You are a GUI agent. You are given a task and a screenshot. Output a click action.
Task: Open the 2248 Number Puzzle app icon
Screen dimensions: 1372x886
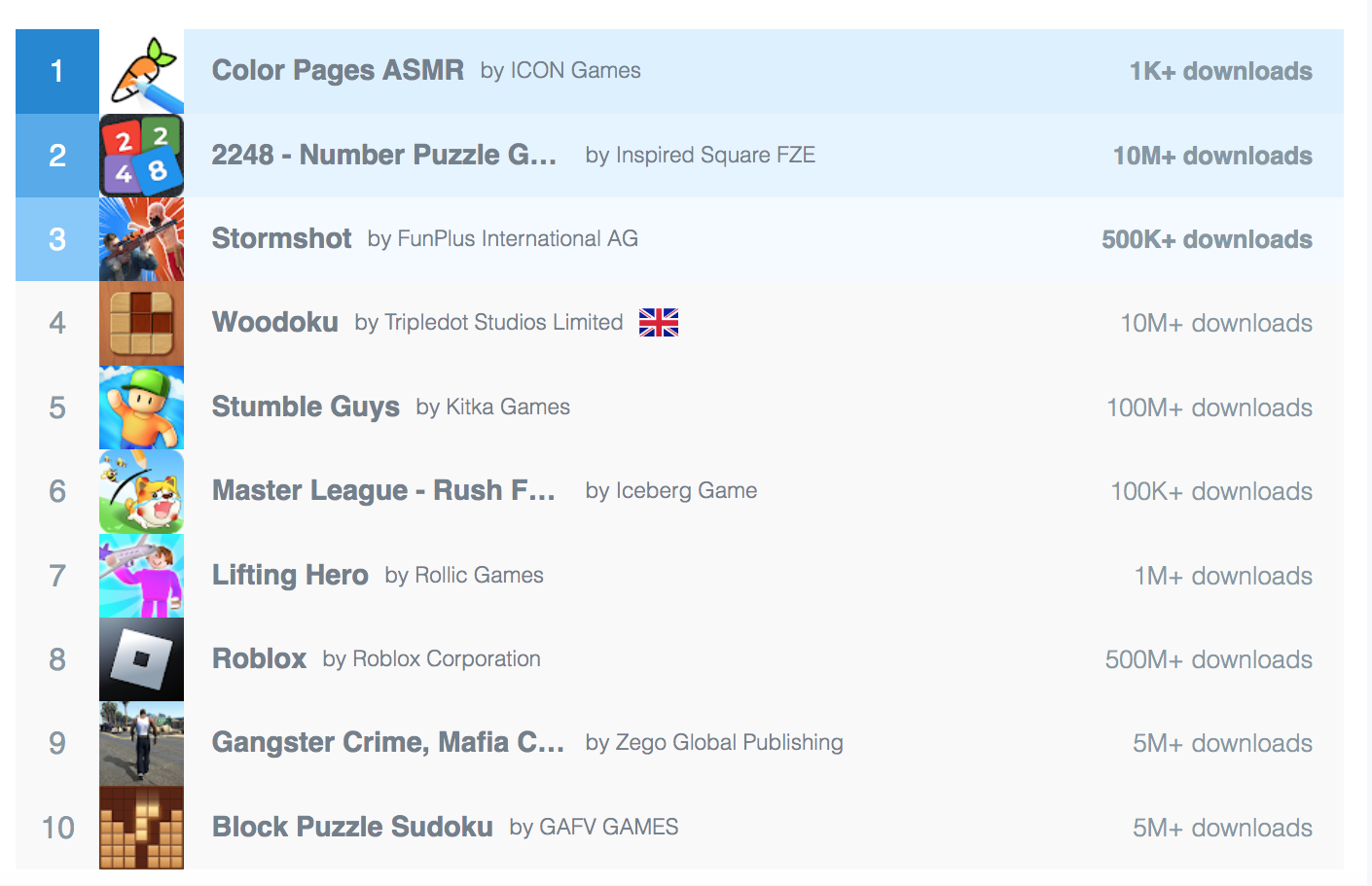(x=141, y=156)
